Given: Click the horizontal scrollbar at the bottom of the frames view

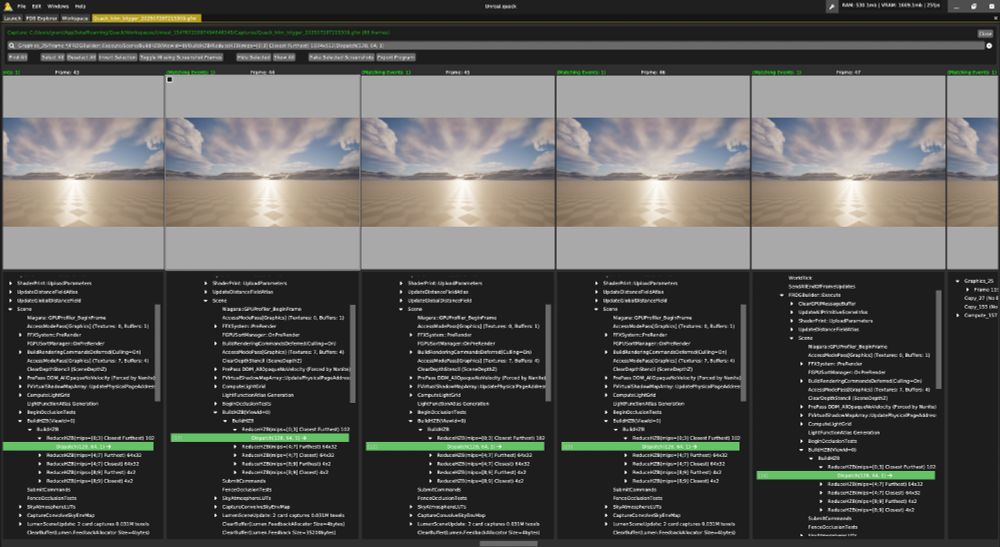Looking at the screenshot, I should [508, 544].
